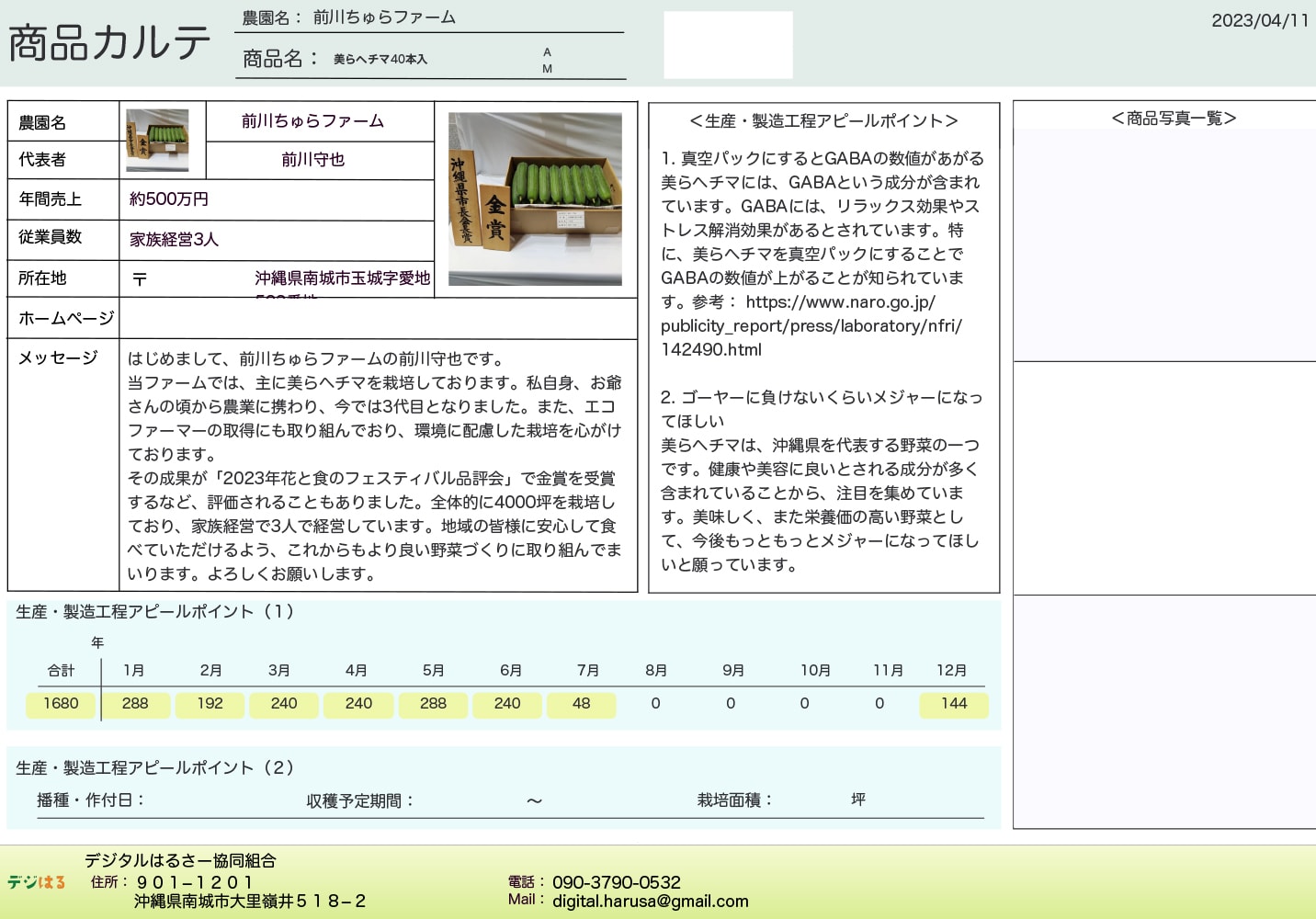
Task: Select the total value 1680
Action: [x=61, y=704]
